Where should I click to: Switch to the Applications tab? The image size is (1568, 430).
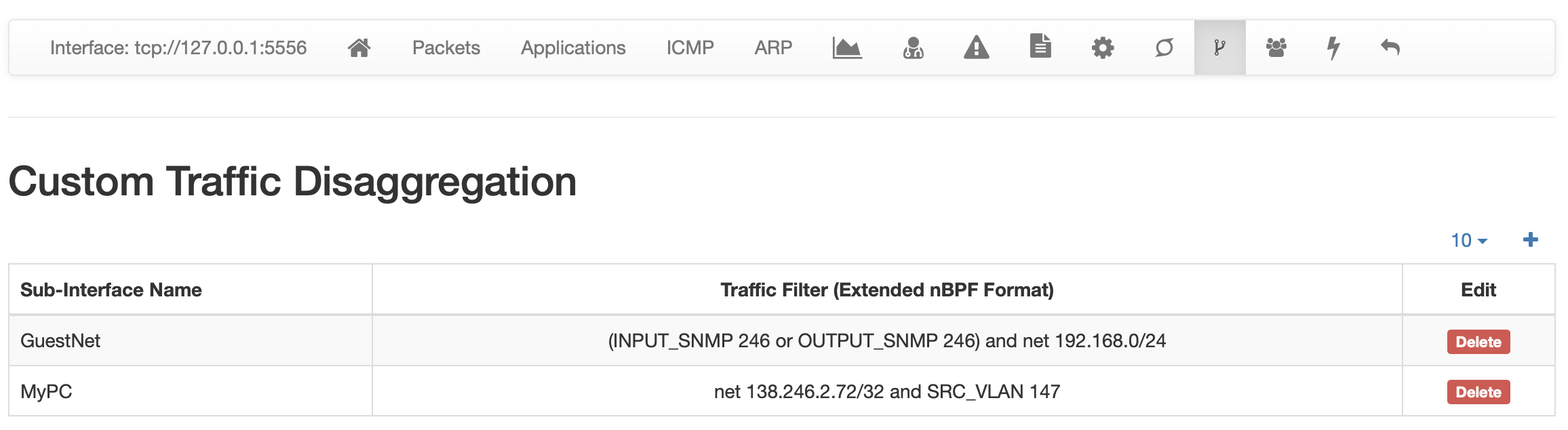573,47
